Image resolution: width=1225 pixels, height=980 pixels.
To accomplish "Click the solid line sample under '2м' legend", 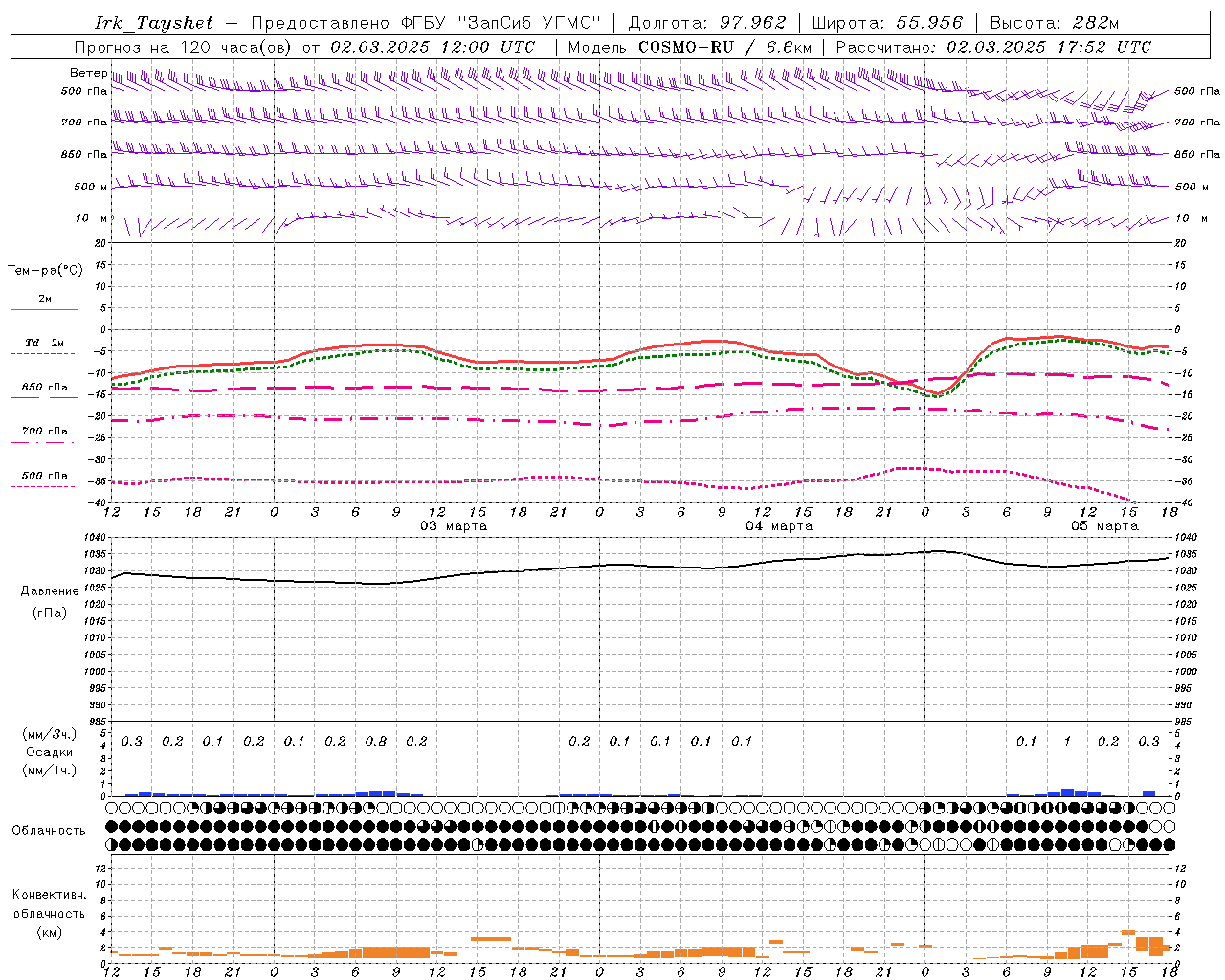I will (44, 309).
